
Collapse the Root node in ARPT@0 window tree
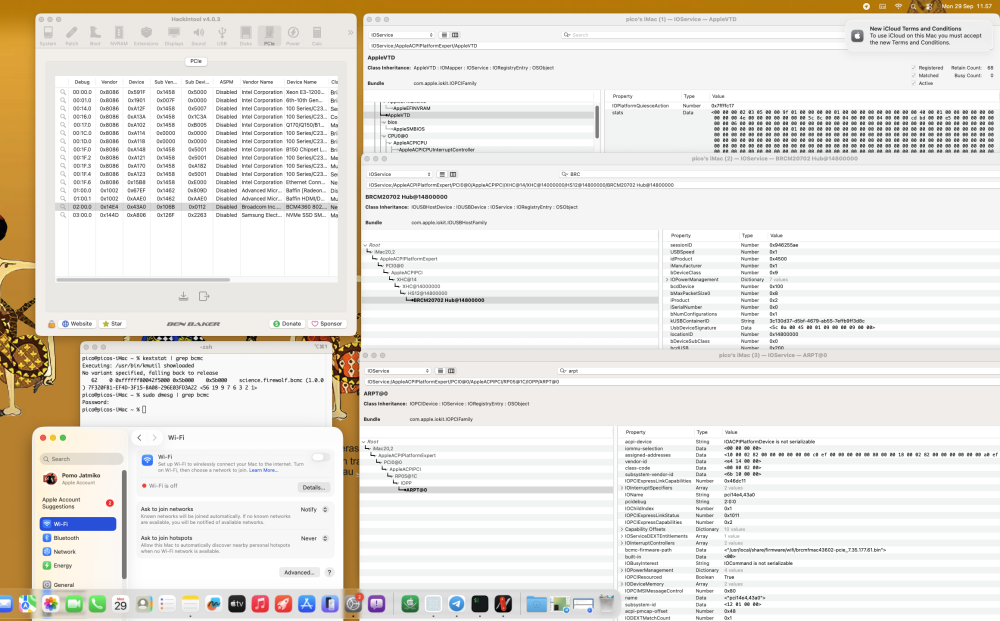pyautogui.click(x=364, y=441)
